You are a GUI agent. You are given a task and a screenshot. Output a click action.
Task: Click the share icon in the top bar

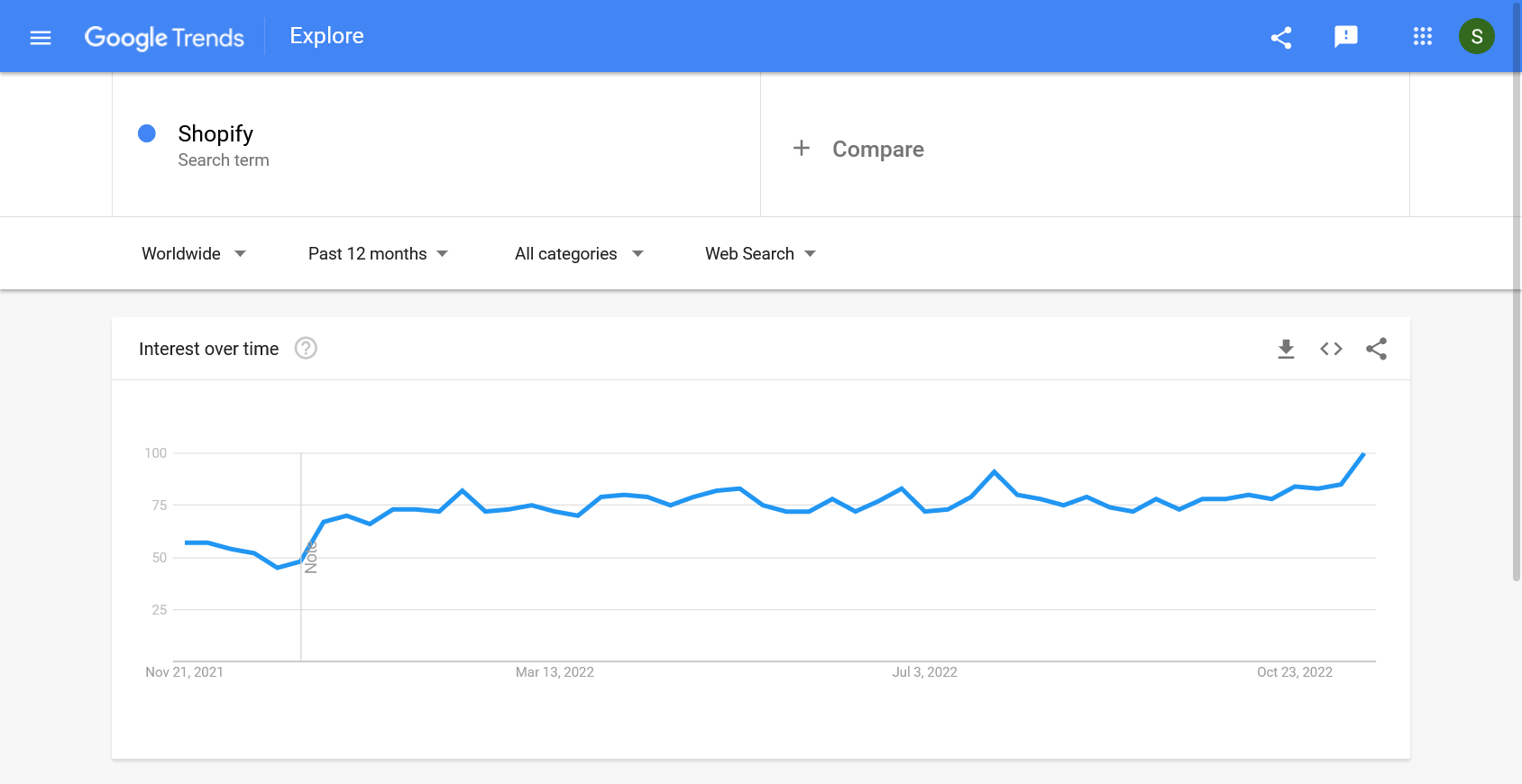[1281, 37]
